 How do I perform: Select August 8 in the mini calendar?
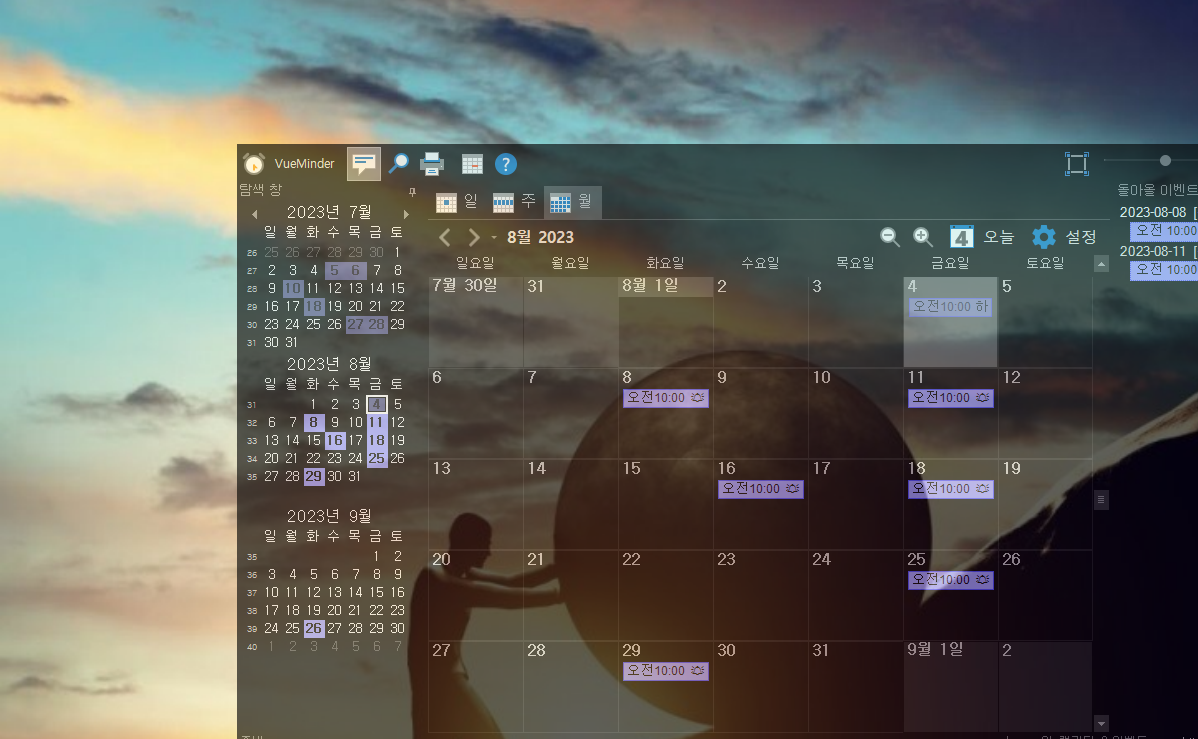tap(313, 422)
